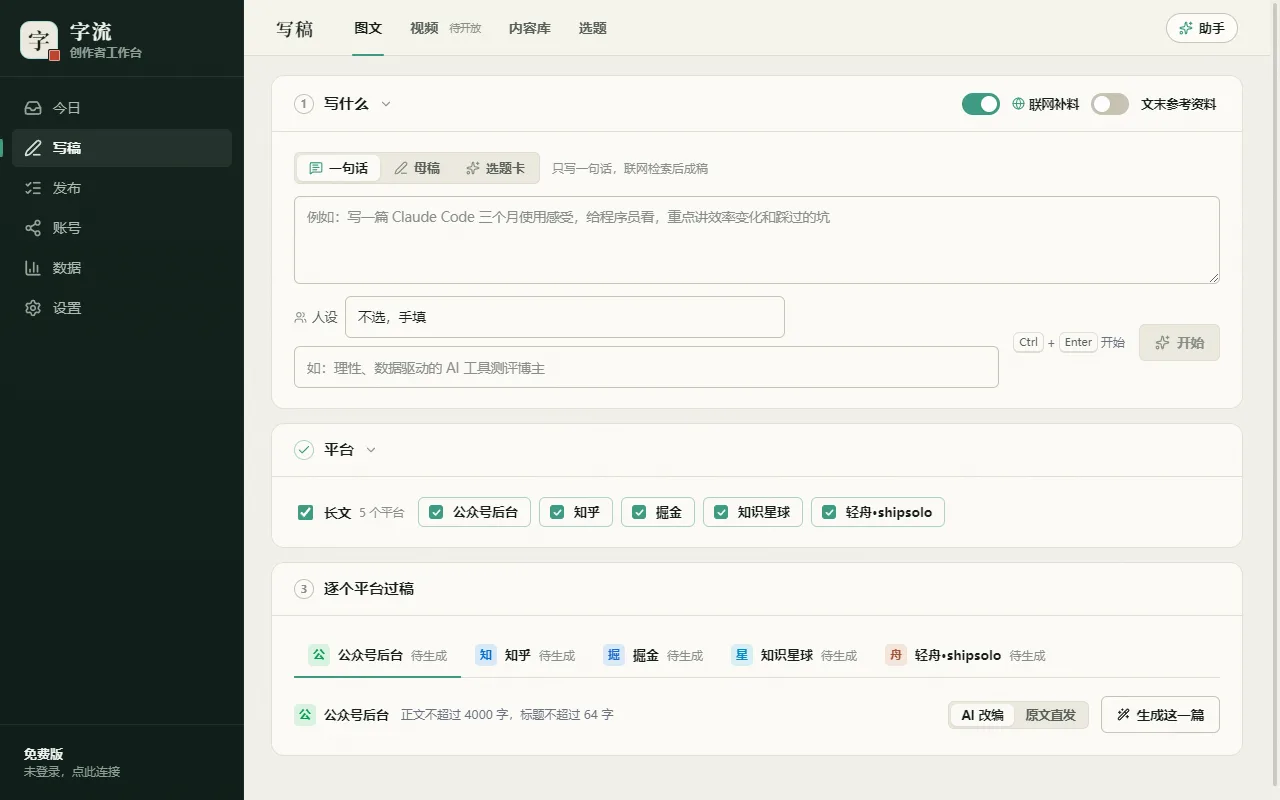The image size is (1280, 800).
Task: Switch to 原文直发 mode
Action: [x=1050, y=715]
